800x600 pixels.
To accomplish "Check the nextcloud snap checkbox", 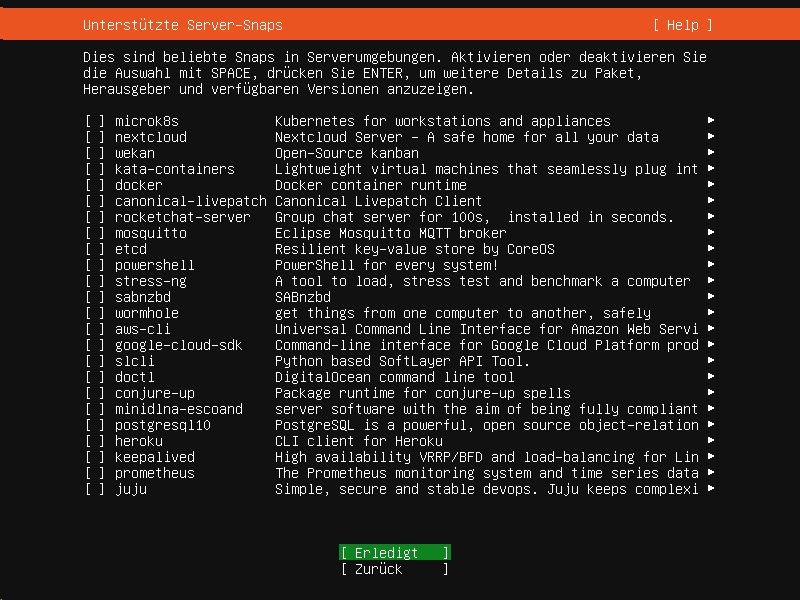I will click(95, 137).
